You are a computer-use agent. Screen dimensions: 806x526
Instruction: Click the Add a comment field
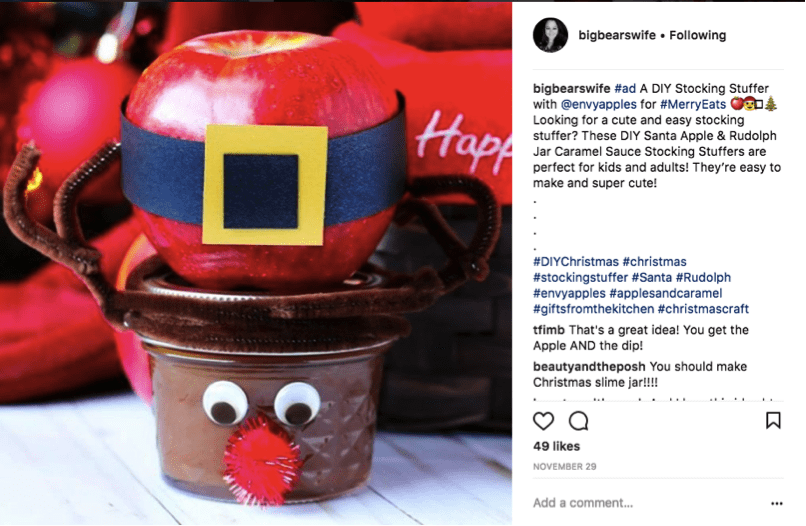tap(648, 503)
